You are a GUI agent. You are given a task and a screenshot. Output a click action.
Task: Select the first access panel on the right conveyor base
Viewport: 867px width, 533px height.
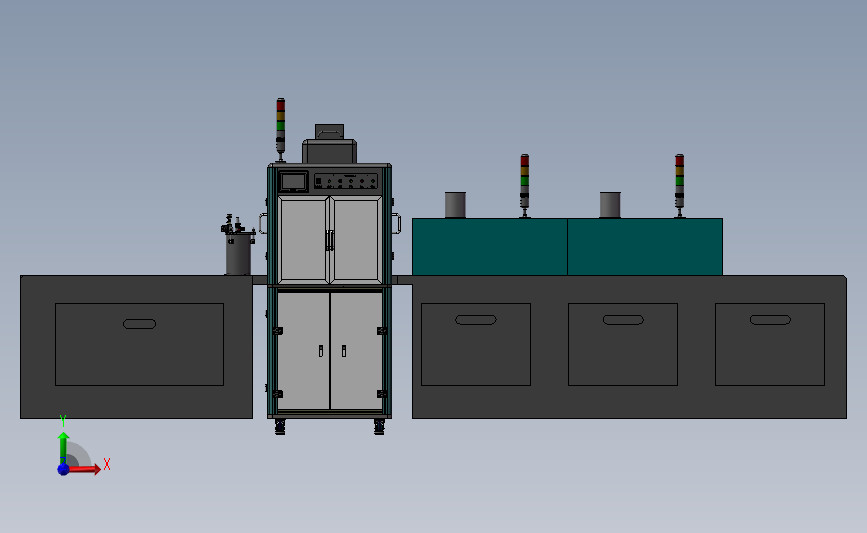click(x=476, y=344)
